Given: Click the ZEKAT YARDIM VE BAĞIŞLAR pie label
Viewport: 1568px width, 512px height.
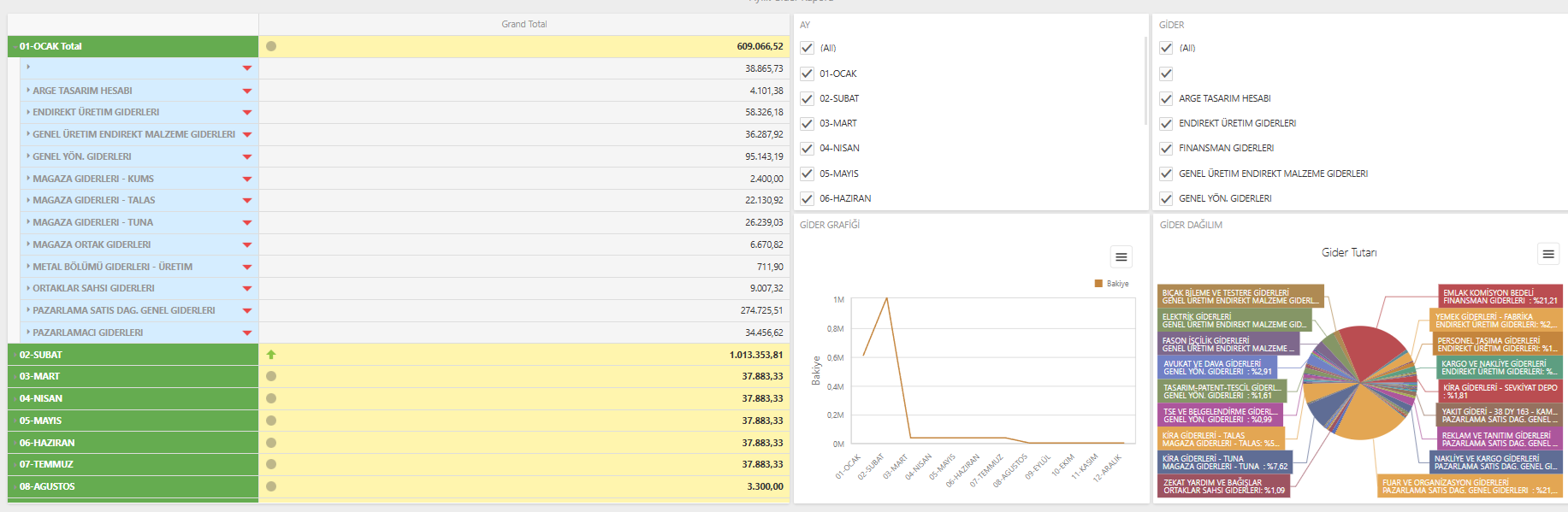Looking at the screenshot, I should (x=1224, y=486).
